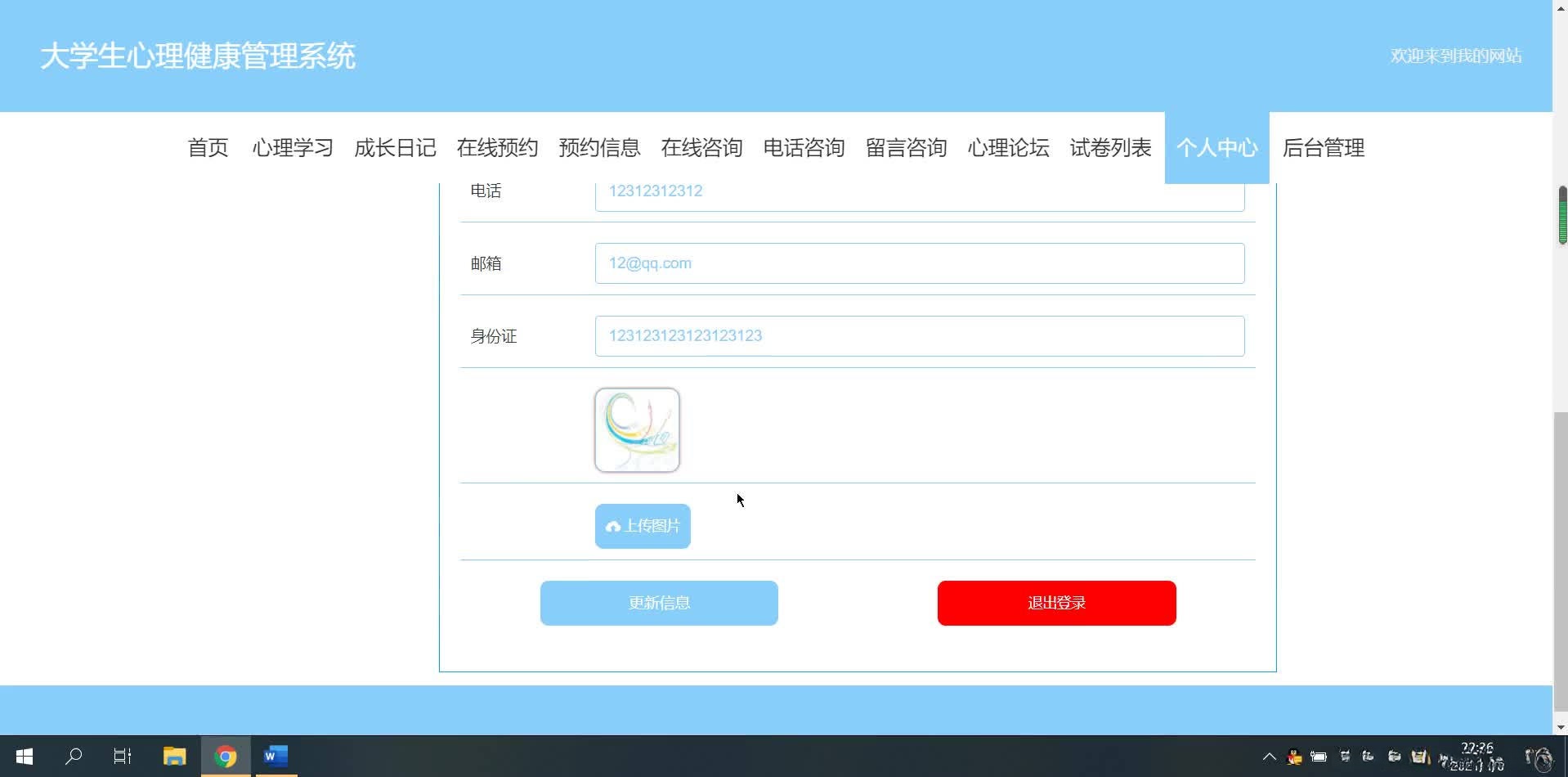This screenshot has height=777, width=1568.
Task: Switch to the 个人中心 tab
Action: point(1216,148)
